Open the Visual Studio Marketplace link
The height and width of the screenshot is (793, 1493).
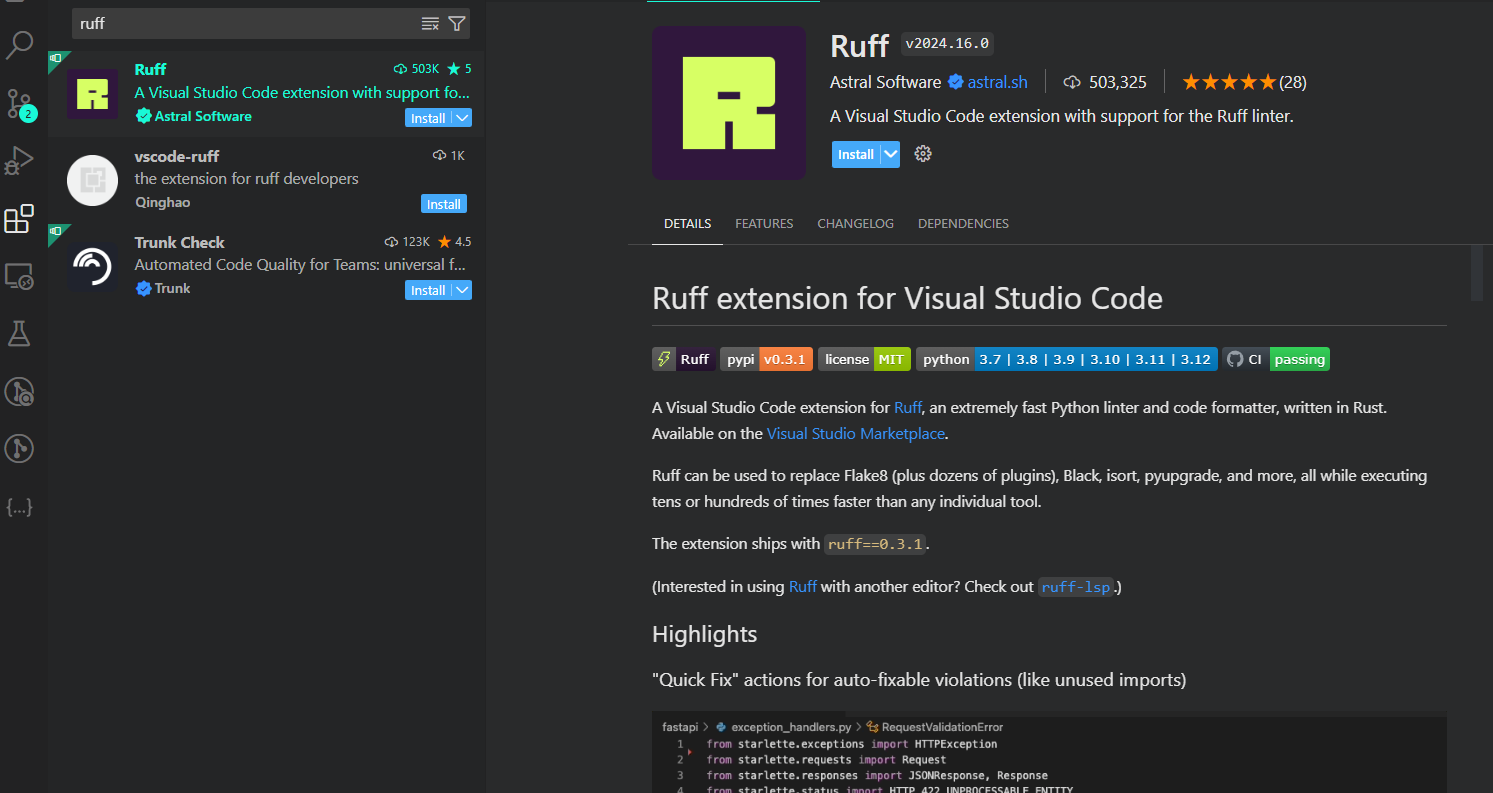(x=855, y=434)
